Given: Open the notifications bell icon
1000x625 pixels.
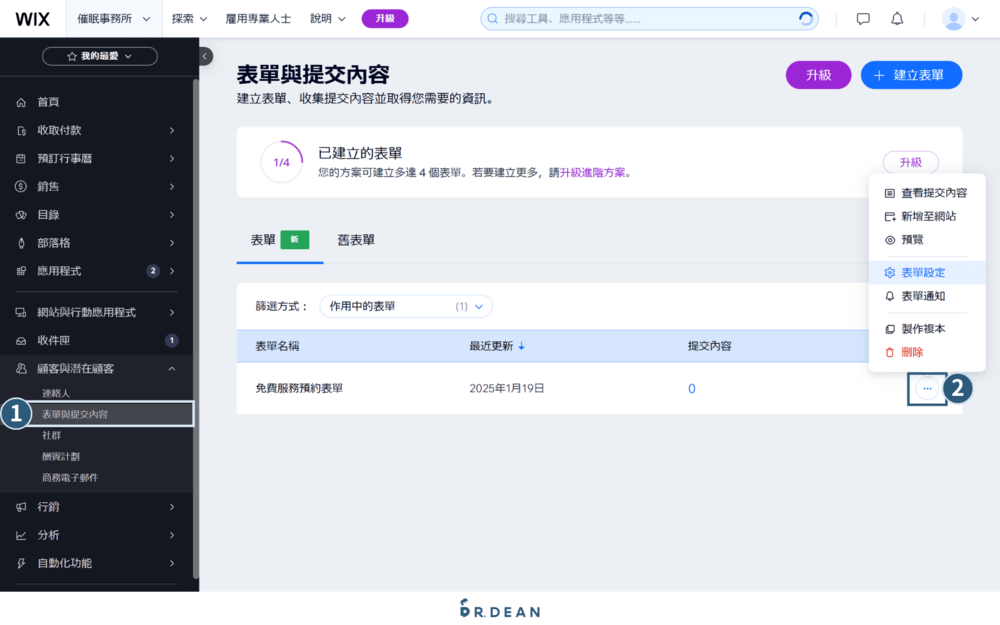Looking at the screenshot, I should coord(896,18).
